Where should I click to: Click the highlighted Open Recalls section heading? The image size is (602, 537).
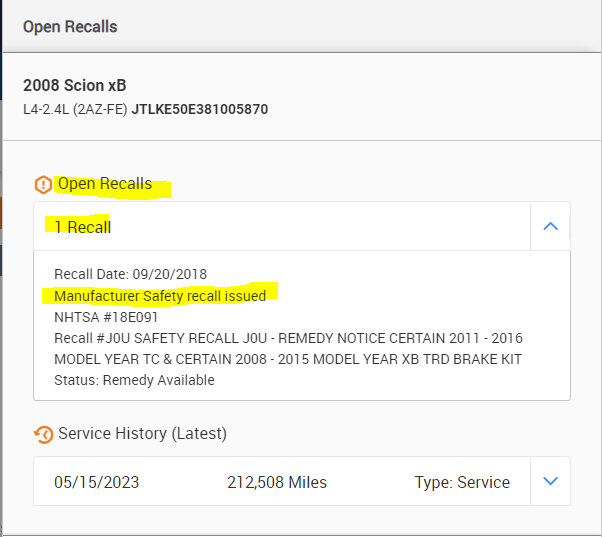click(x=105, y=184)
